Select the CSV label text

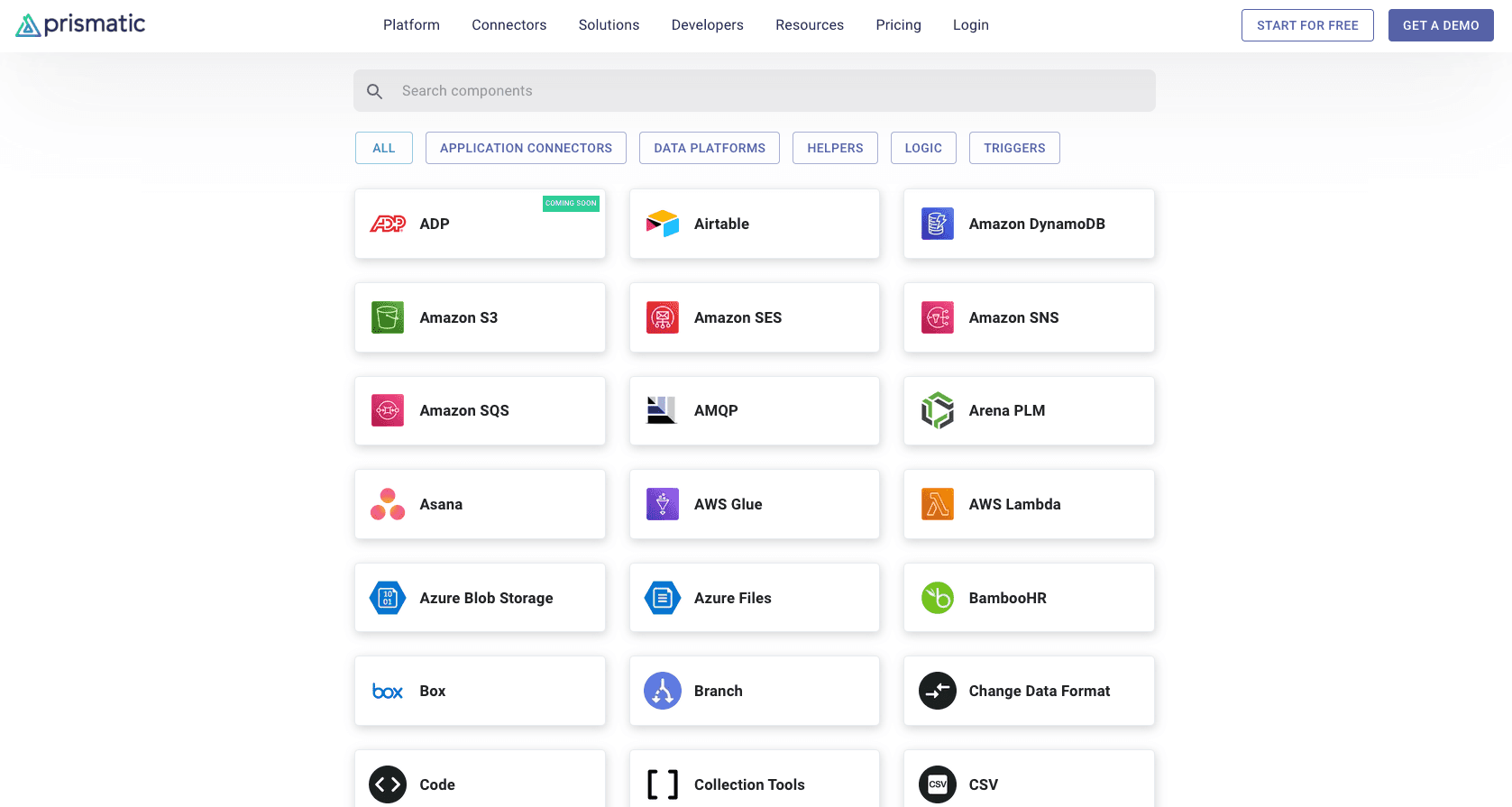[x=984, y=784]
